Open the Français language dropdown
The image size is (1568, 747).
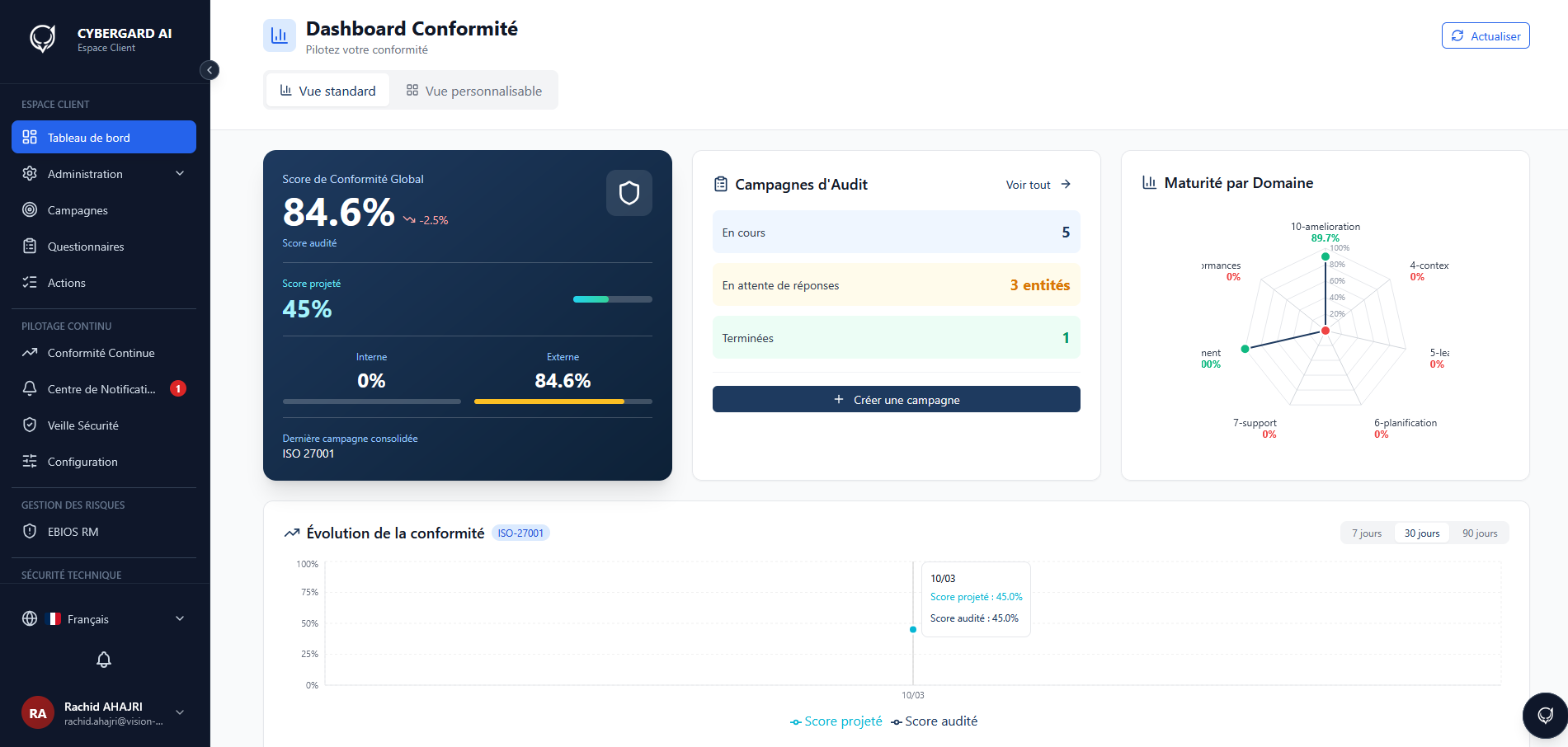(x=104, y=619)
